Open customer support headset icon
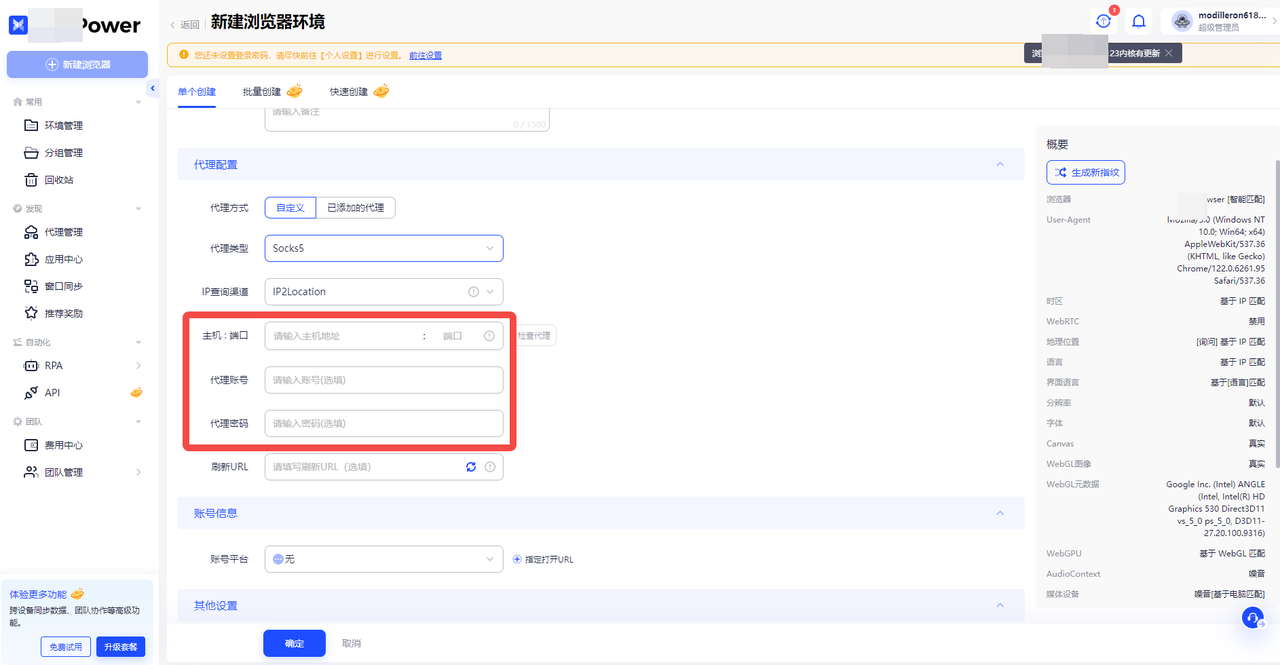 1253,618
